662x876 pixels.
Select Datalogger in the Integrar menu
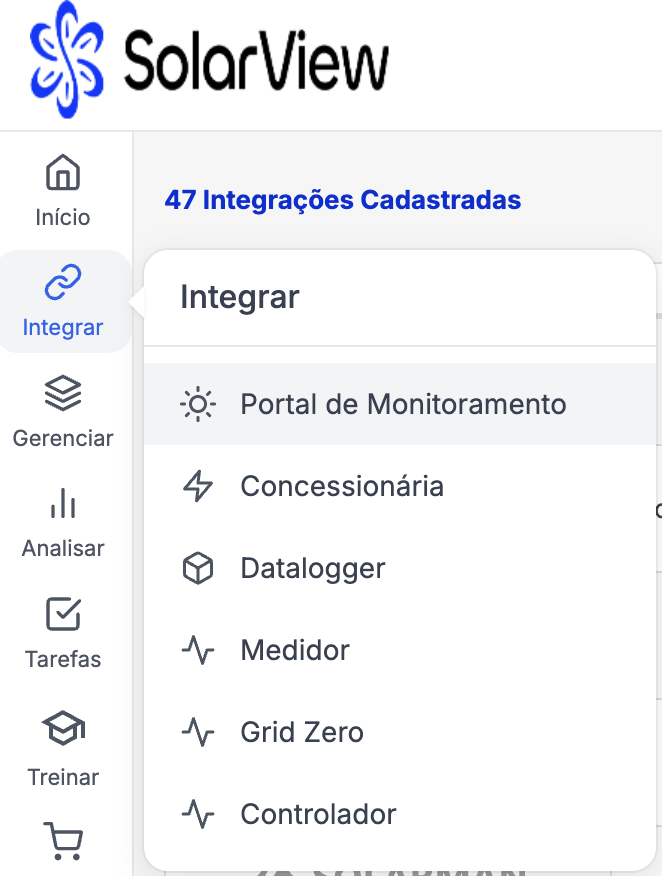313,568
